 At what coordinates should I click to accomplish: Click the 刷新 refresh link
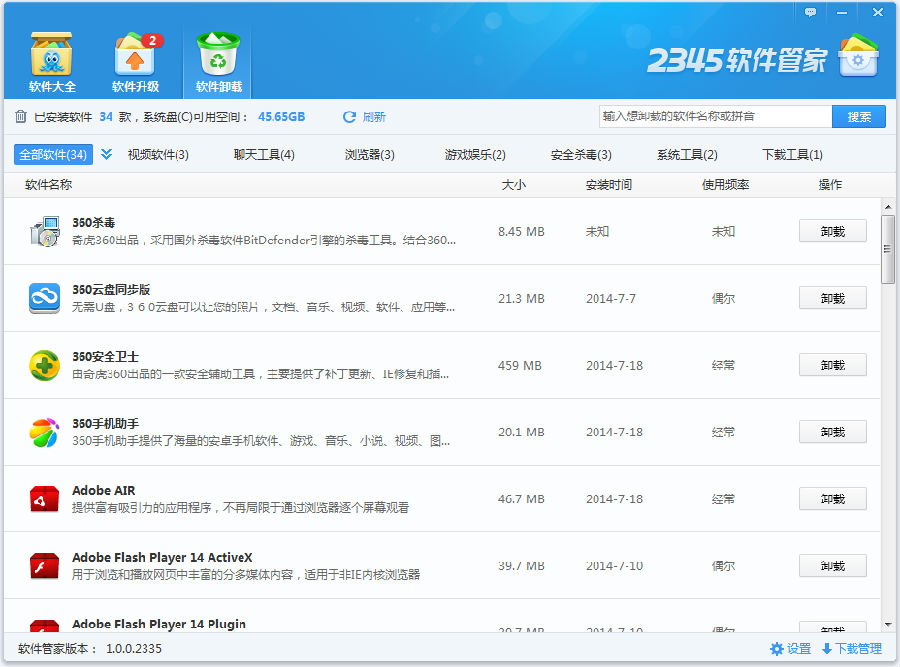pos(374,117)
